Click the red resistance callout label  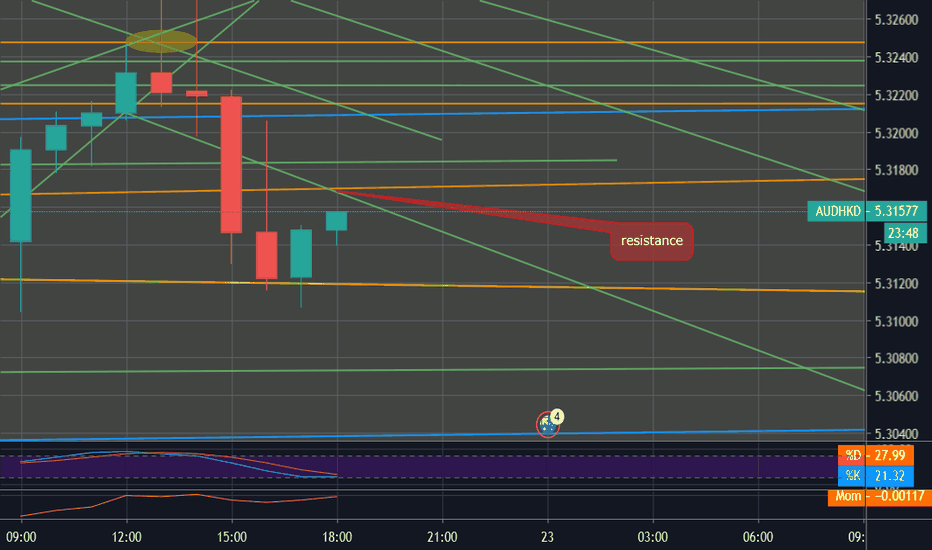(651, 241)
